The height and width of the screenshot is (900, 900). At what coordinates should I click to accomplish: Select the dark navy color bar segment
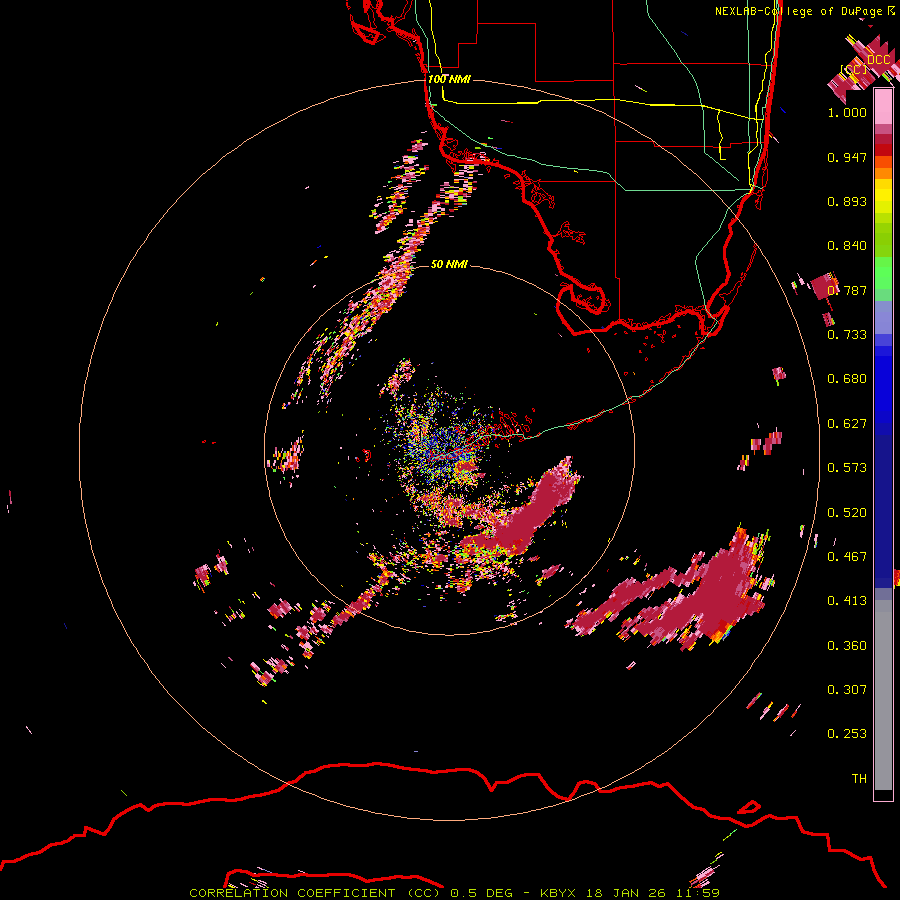tap(883, 511)
